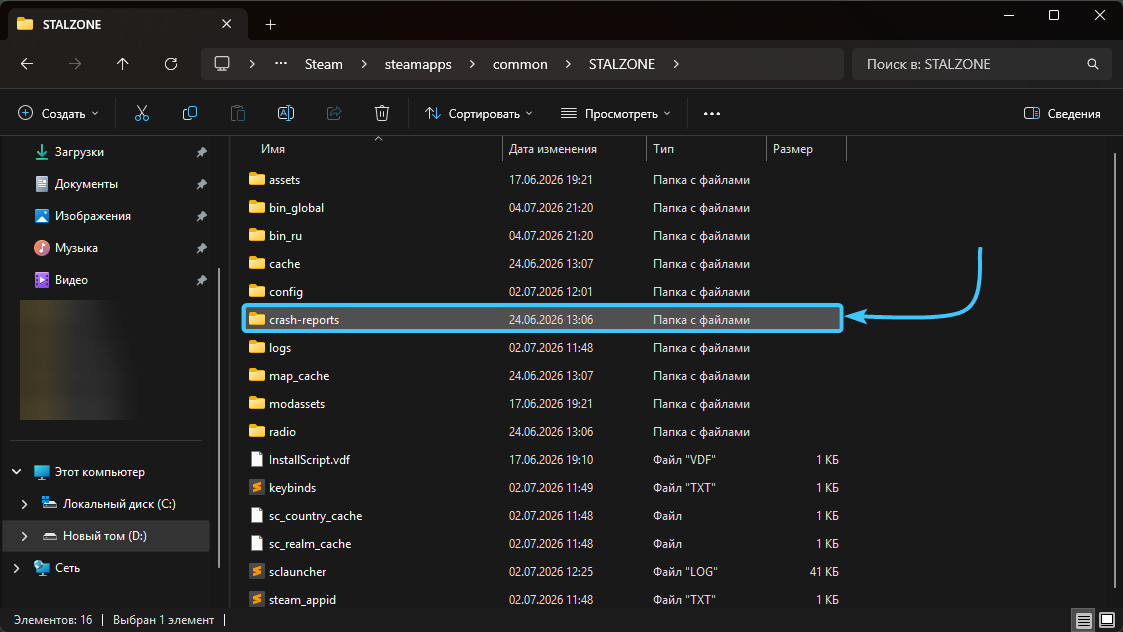The width and height of the screenshot is (1123, 632).
Task: Go up one folder level arrow
Action: coord(122,64)
